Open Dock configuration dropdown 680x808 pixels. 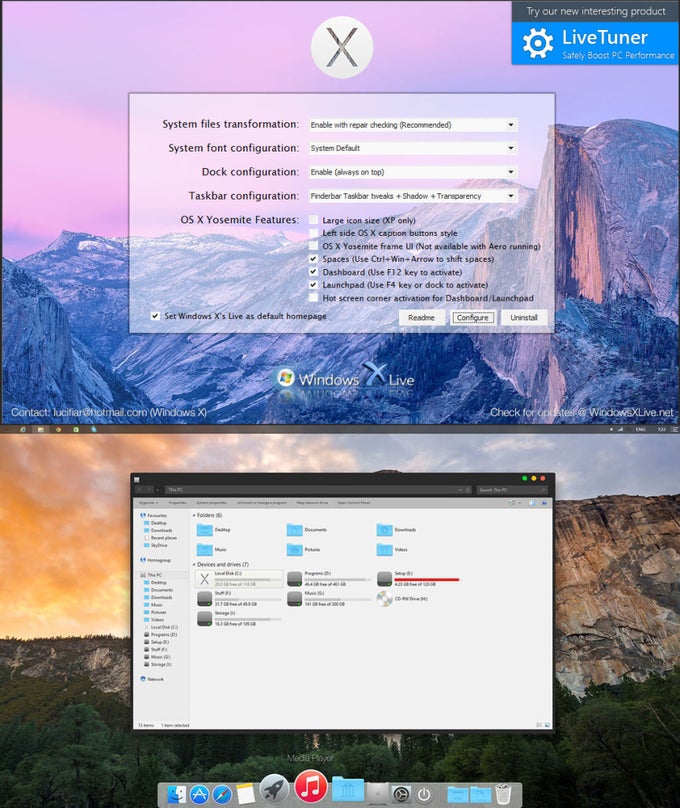[413, 172]
